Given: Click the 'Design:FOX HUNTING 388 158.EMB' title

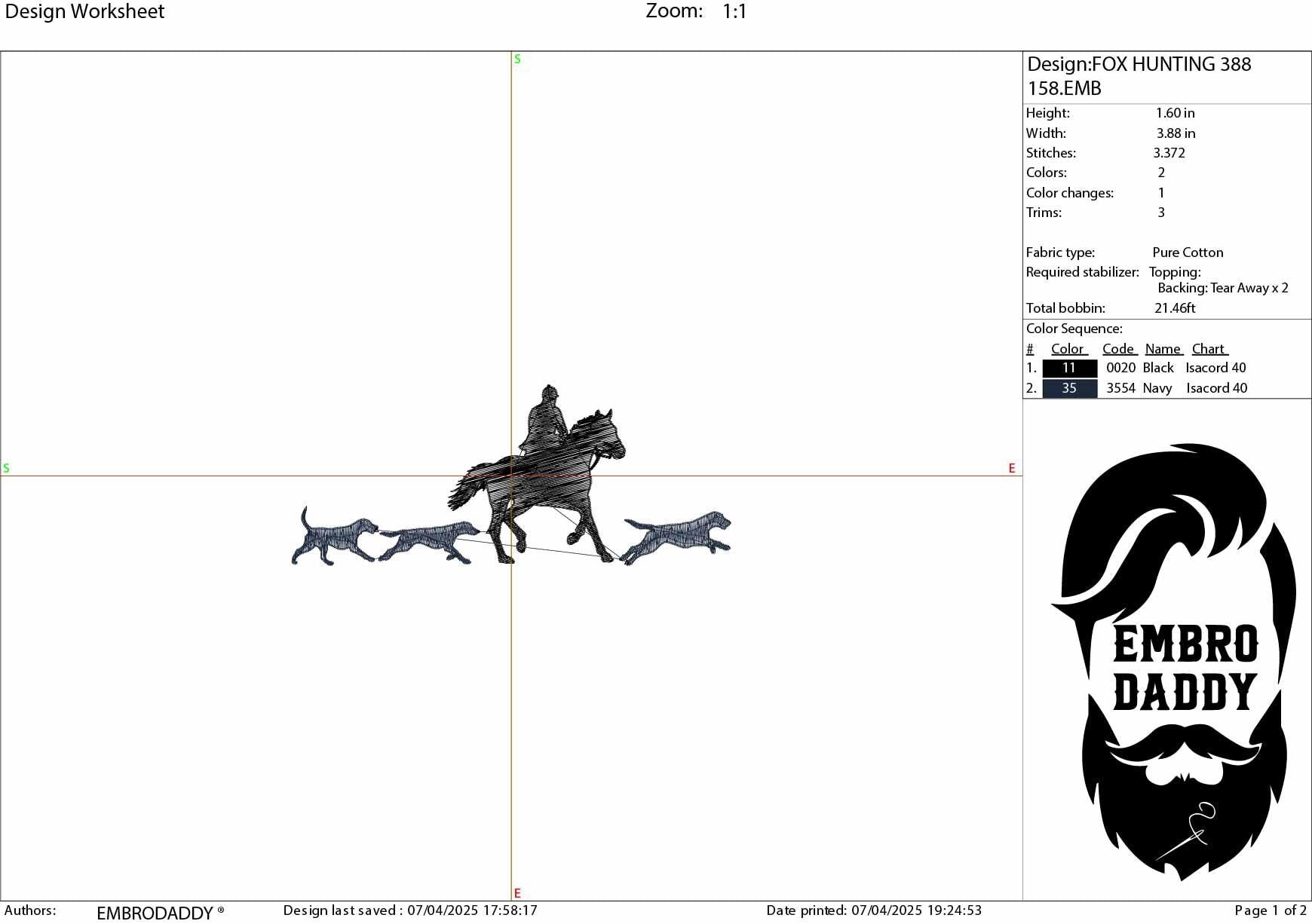Looking at the screenshot, I should pyautogui.click(x=1139, y=76).
